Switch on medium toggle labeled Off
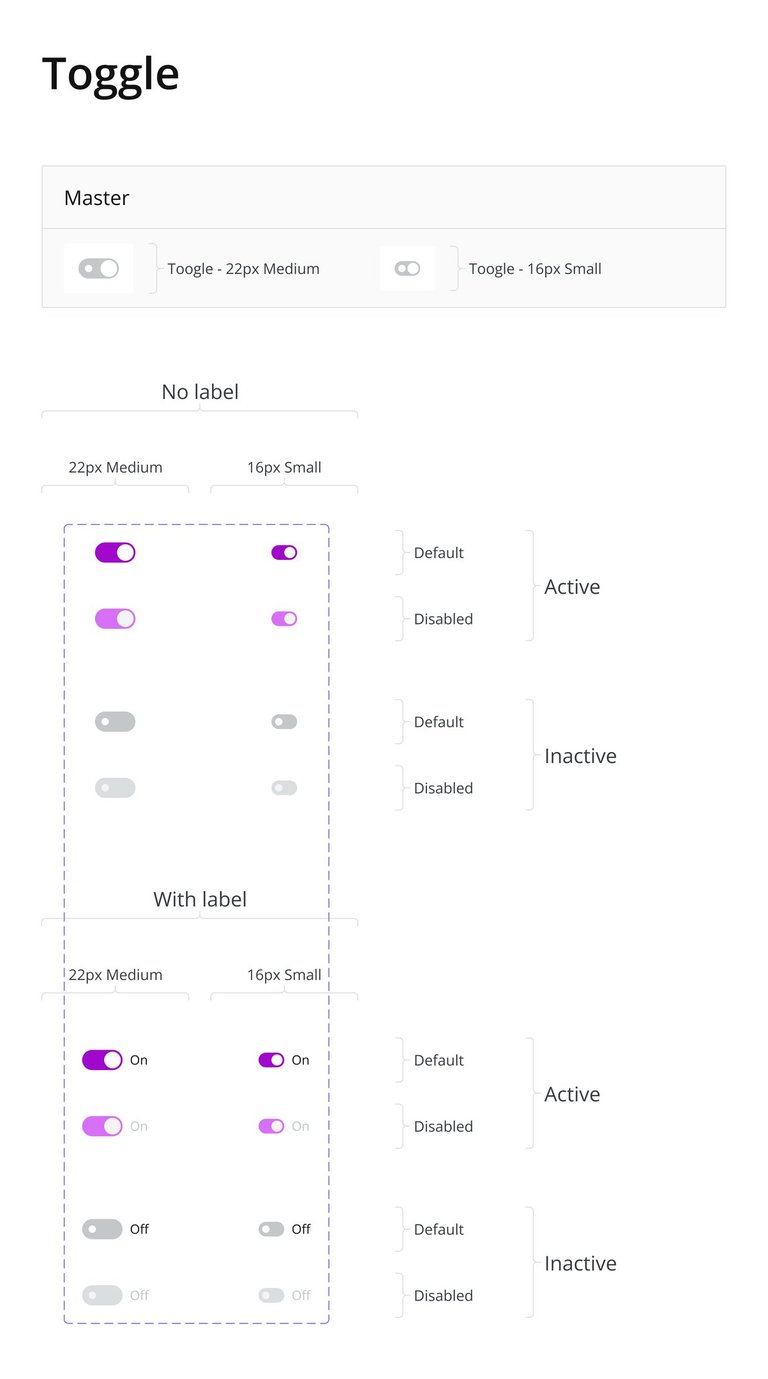 [x=102, y=1229]
